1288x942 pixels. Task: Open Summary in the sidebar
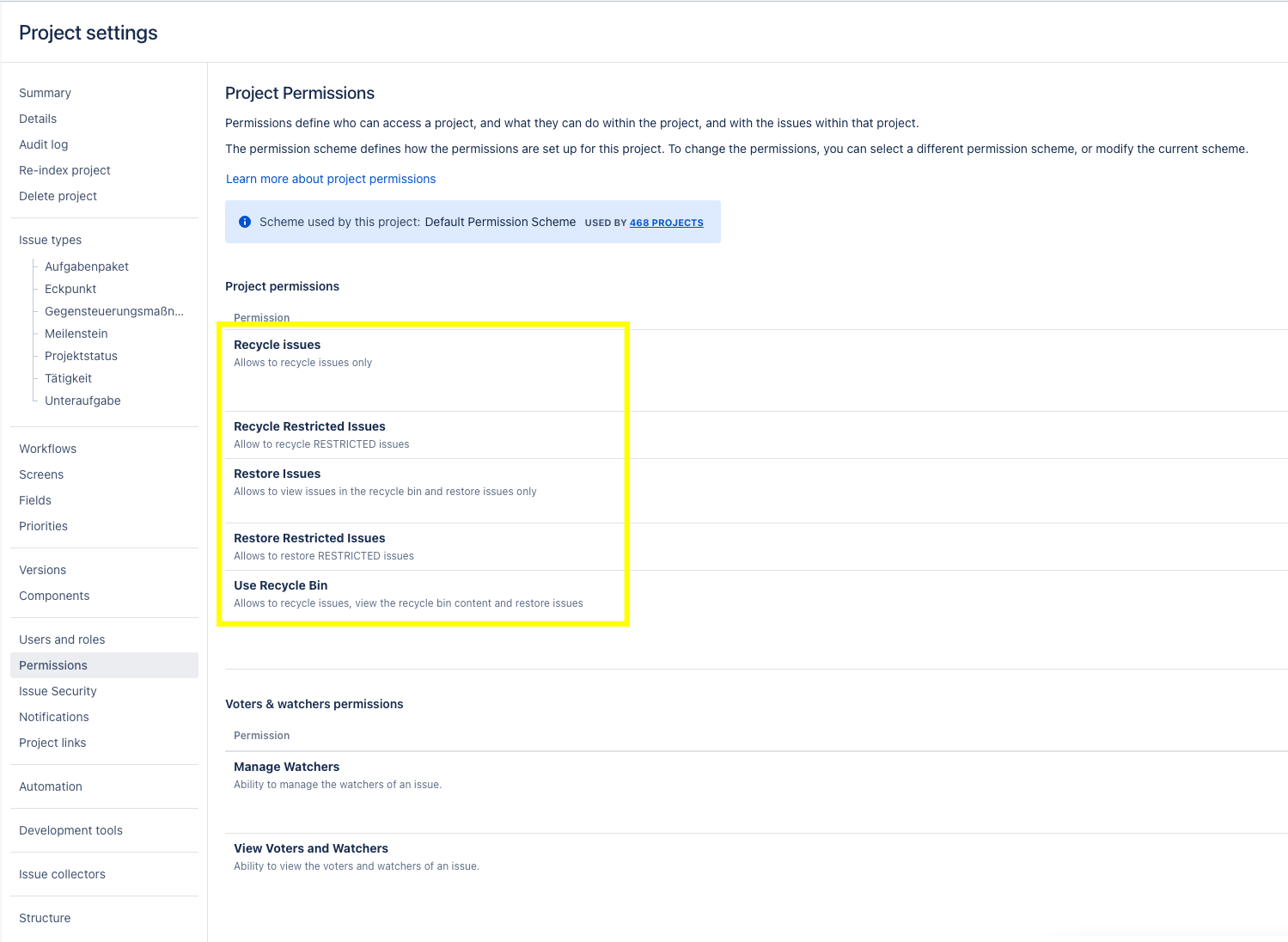click(x=45, y=93)
